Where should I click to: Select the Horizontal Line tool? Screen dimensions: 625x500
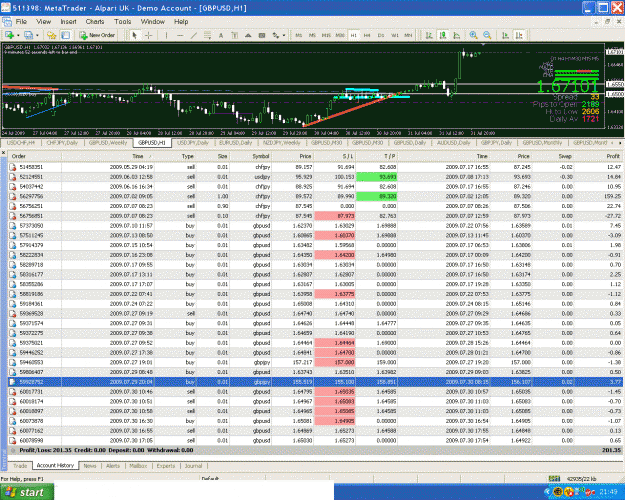pos(180,35)
